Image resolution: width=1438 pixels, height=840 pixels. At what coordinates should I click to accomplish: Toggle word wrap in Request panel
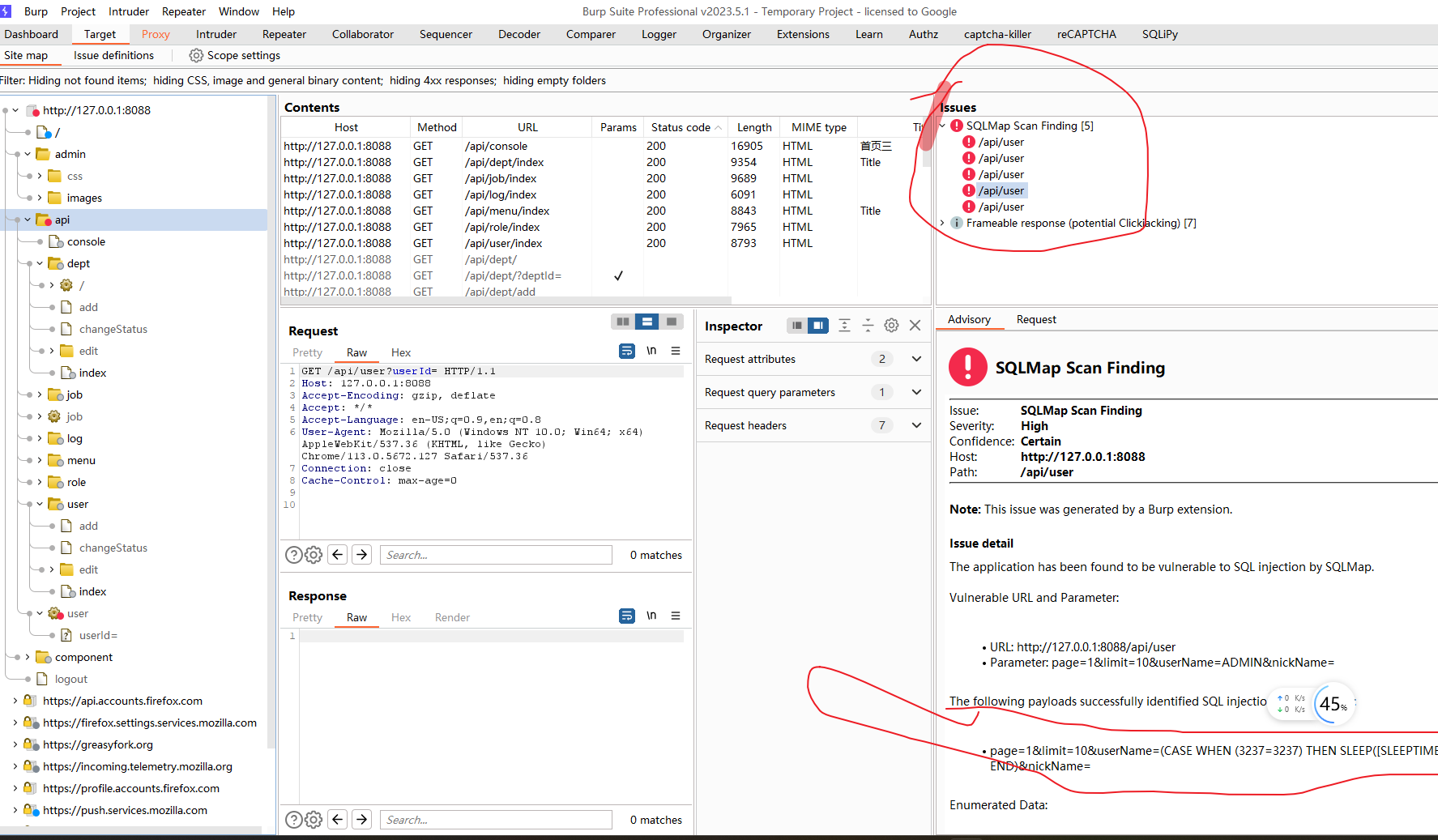coord(627,351)
